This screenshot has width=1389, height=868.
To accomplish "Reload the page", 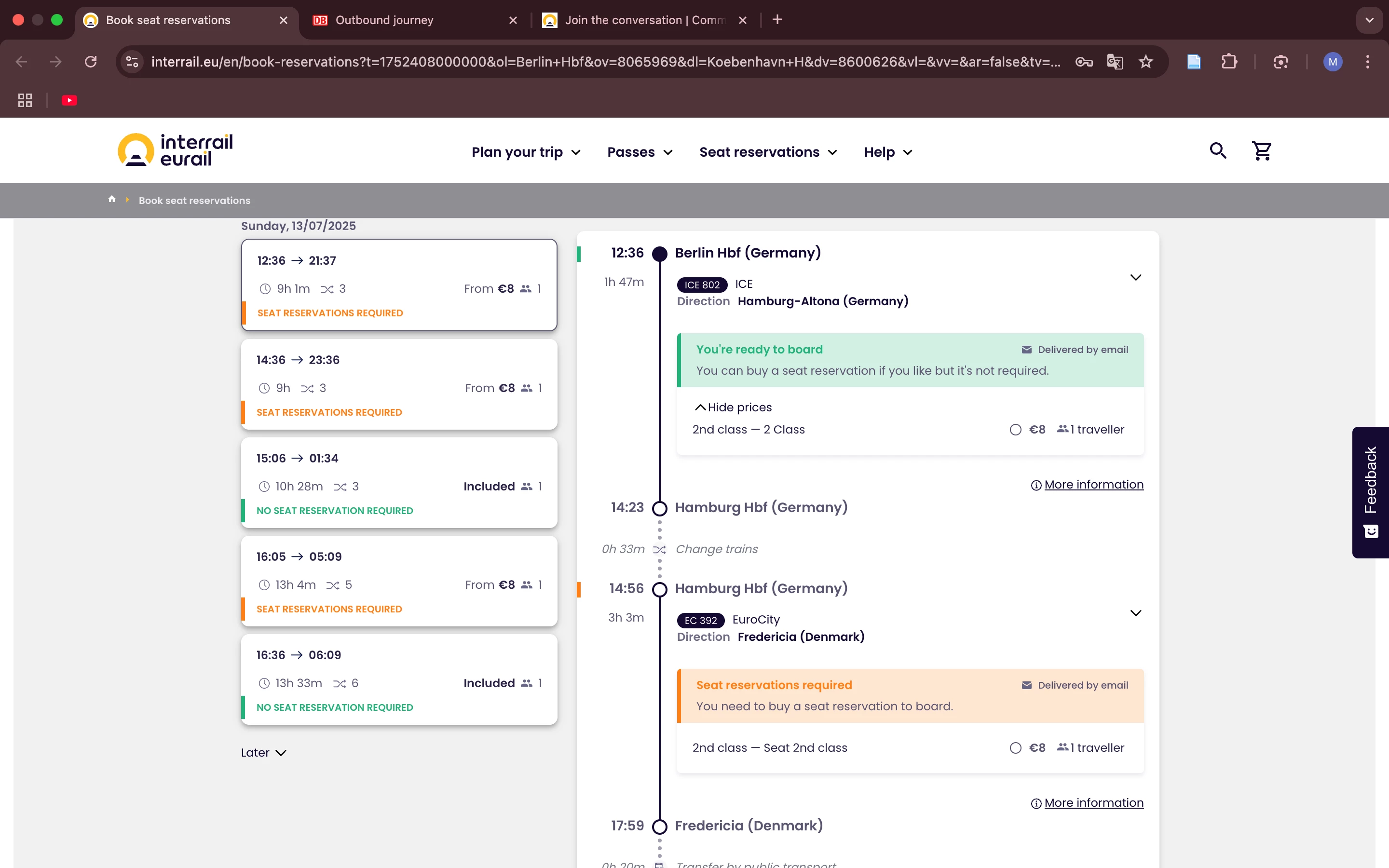I will [x=91, y=62].
